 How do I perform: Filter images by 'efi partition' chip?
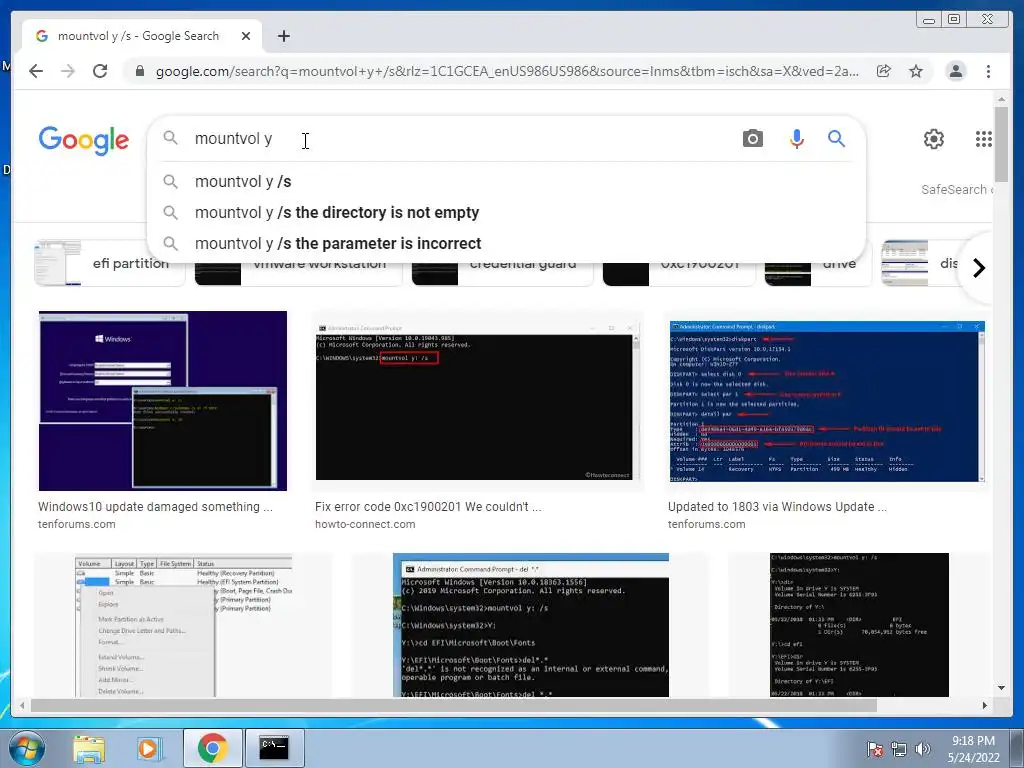(109, 263)
